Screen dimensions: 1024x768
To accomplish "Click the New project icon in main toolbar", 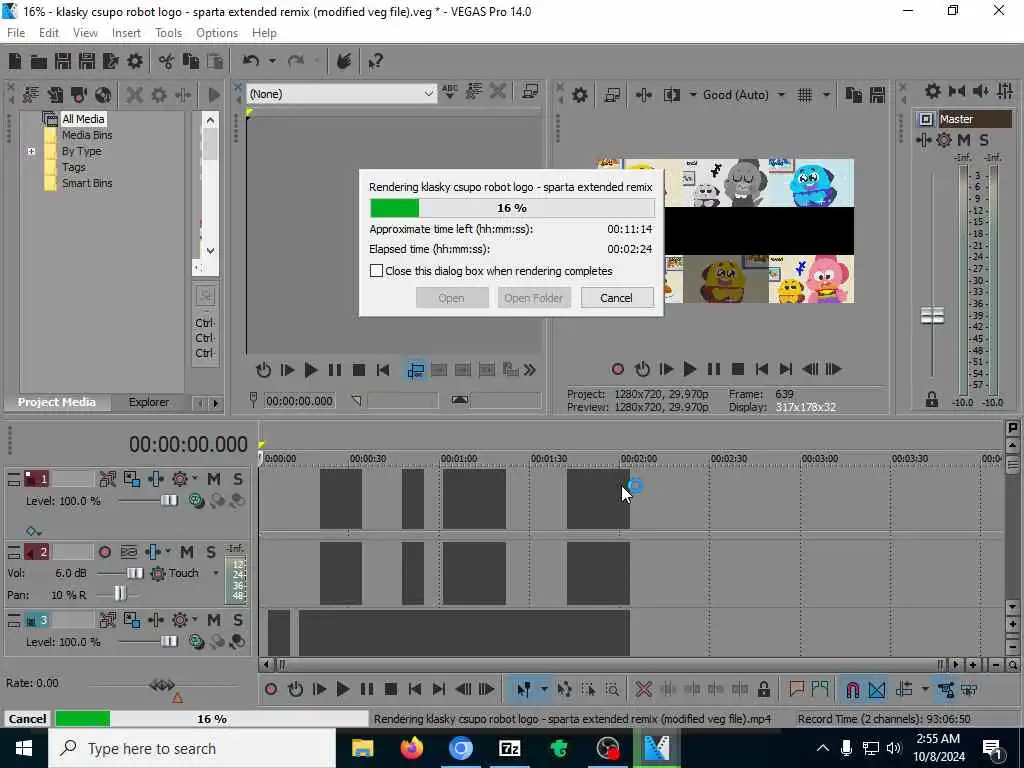I will 14,61.
